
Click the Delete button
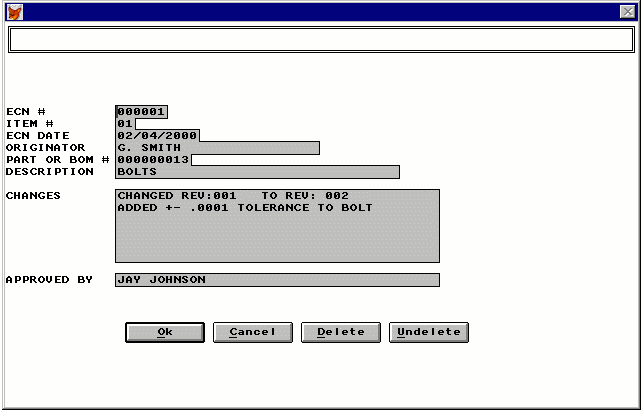(x=340, y=332)
